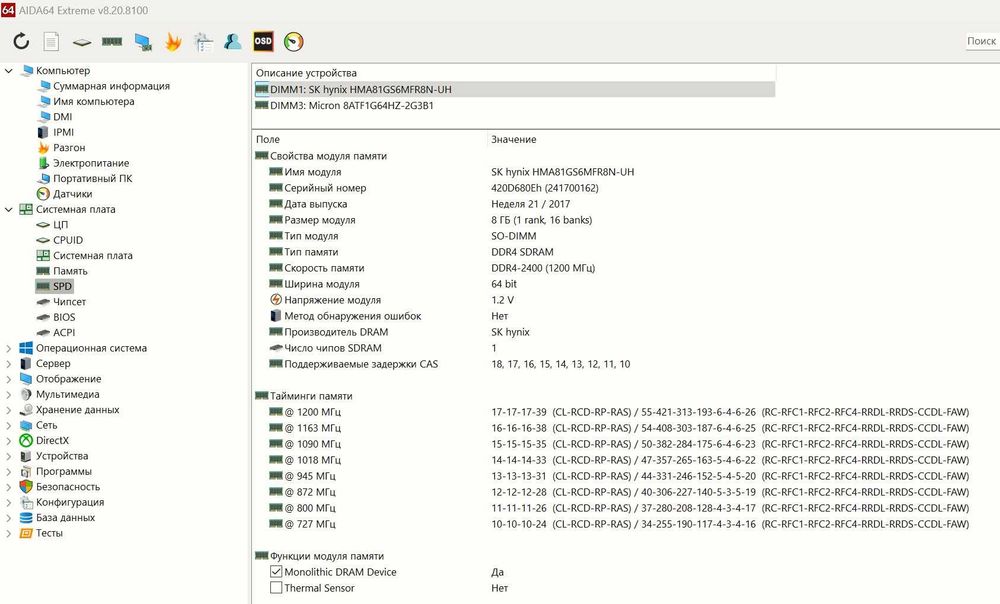Select the Метод обнаружения ошибок row
Viewport: 1000px width, 604px height.
[626, 316]
